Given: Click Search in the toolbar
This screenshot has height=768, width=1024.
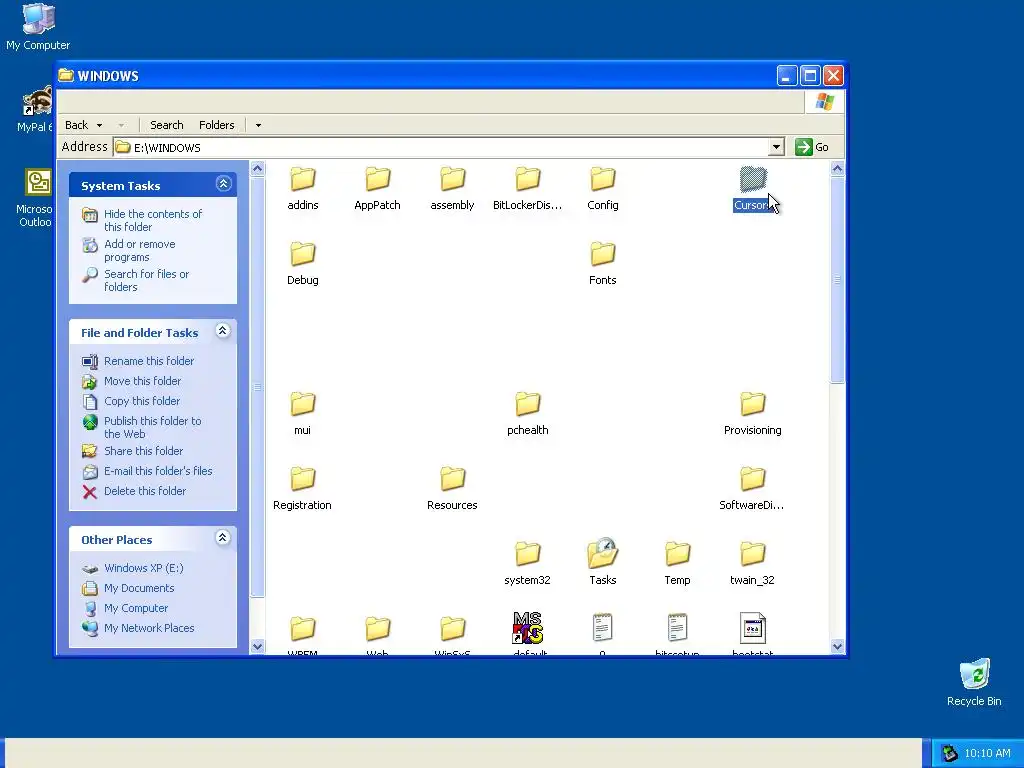Looking at the screenshot, I should pyautogui.click(x=167, y=125).
